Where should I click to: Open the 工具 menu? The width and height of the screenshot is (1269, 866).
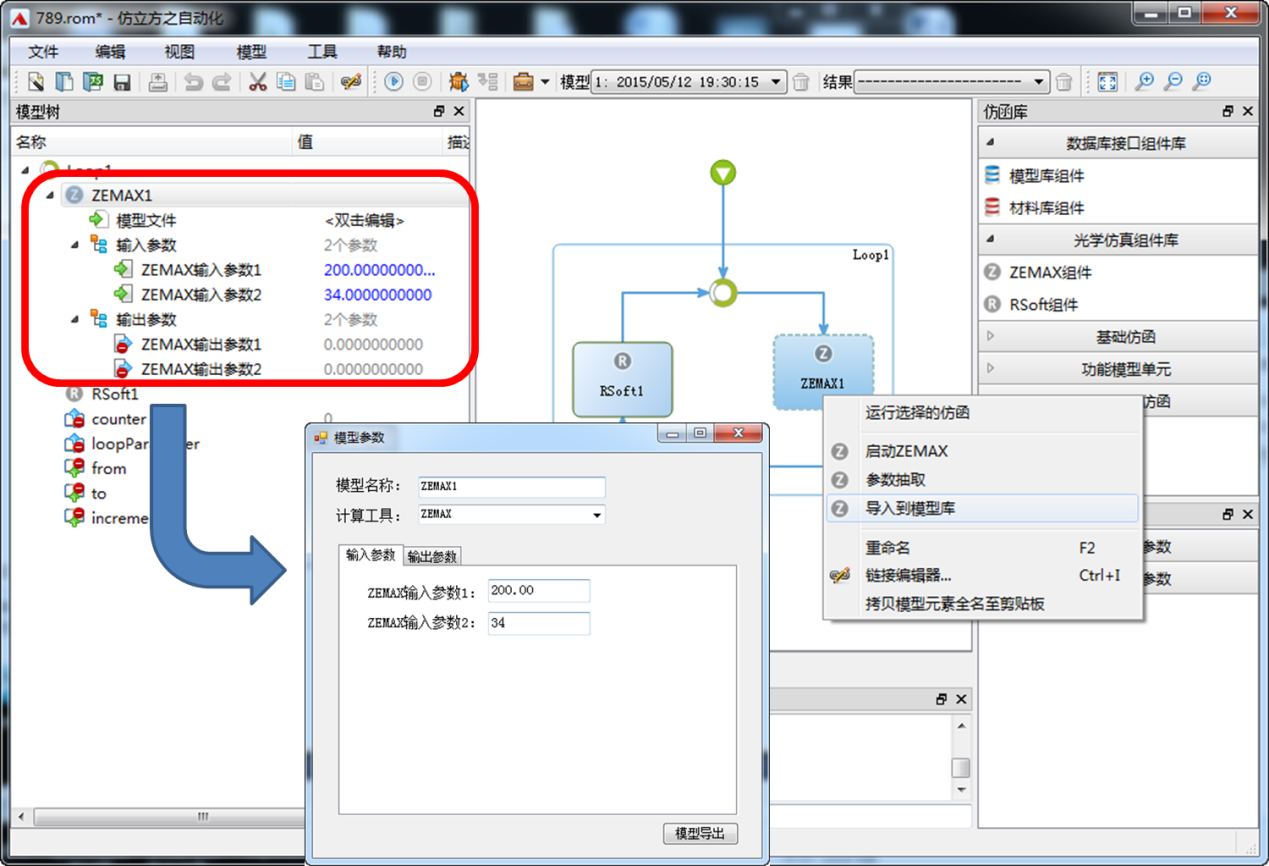322,52
